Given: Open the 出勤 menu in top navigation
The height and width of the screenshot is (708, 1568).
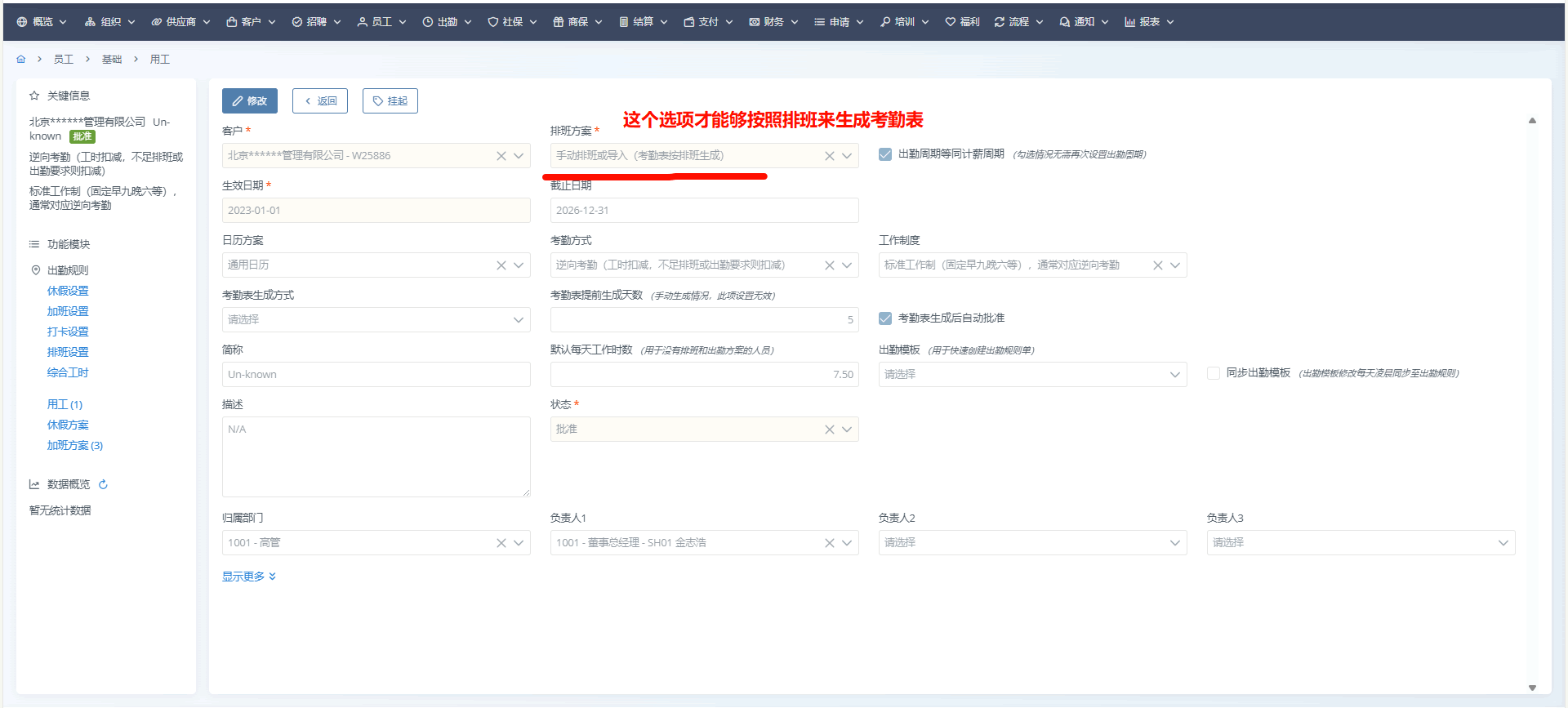Looking at the screenshot, I should coord(447,22).
